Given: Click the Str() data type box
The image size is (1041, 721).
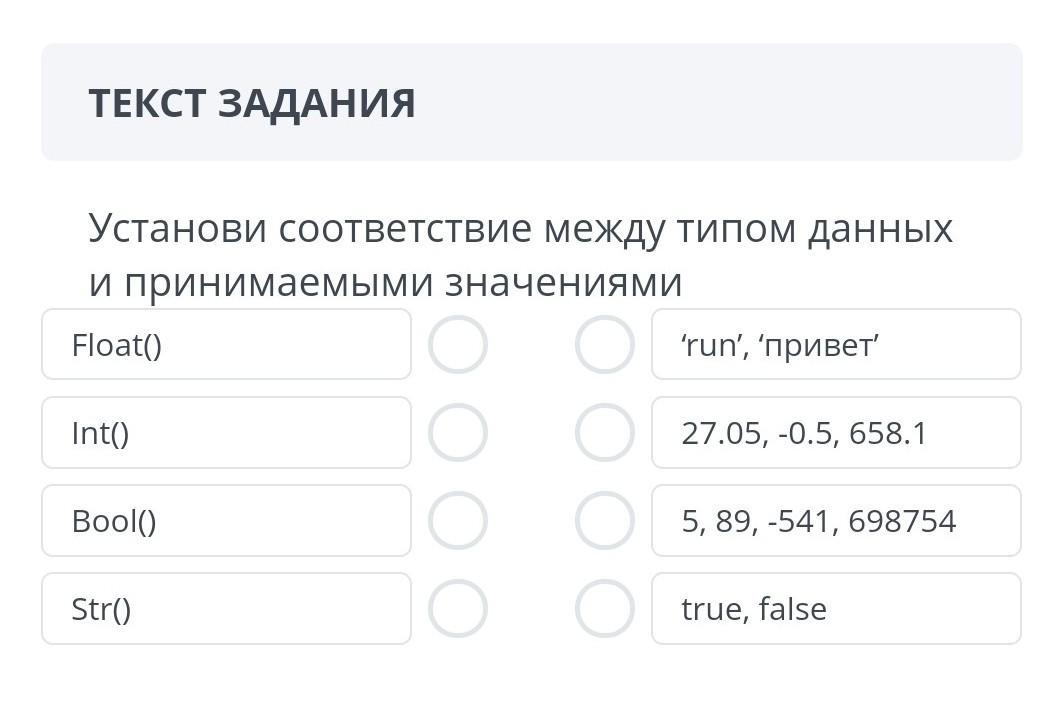Looking at the screenshot, I should [226, 609].
